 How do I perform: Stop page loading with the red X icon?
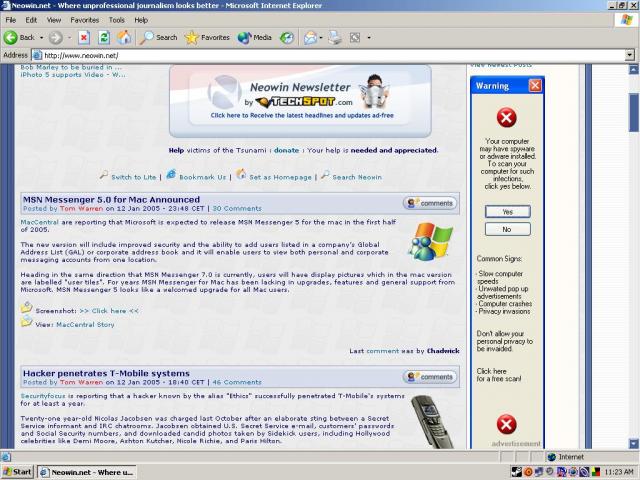click(84, 38)
